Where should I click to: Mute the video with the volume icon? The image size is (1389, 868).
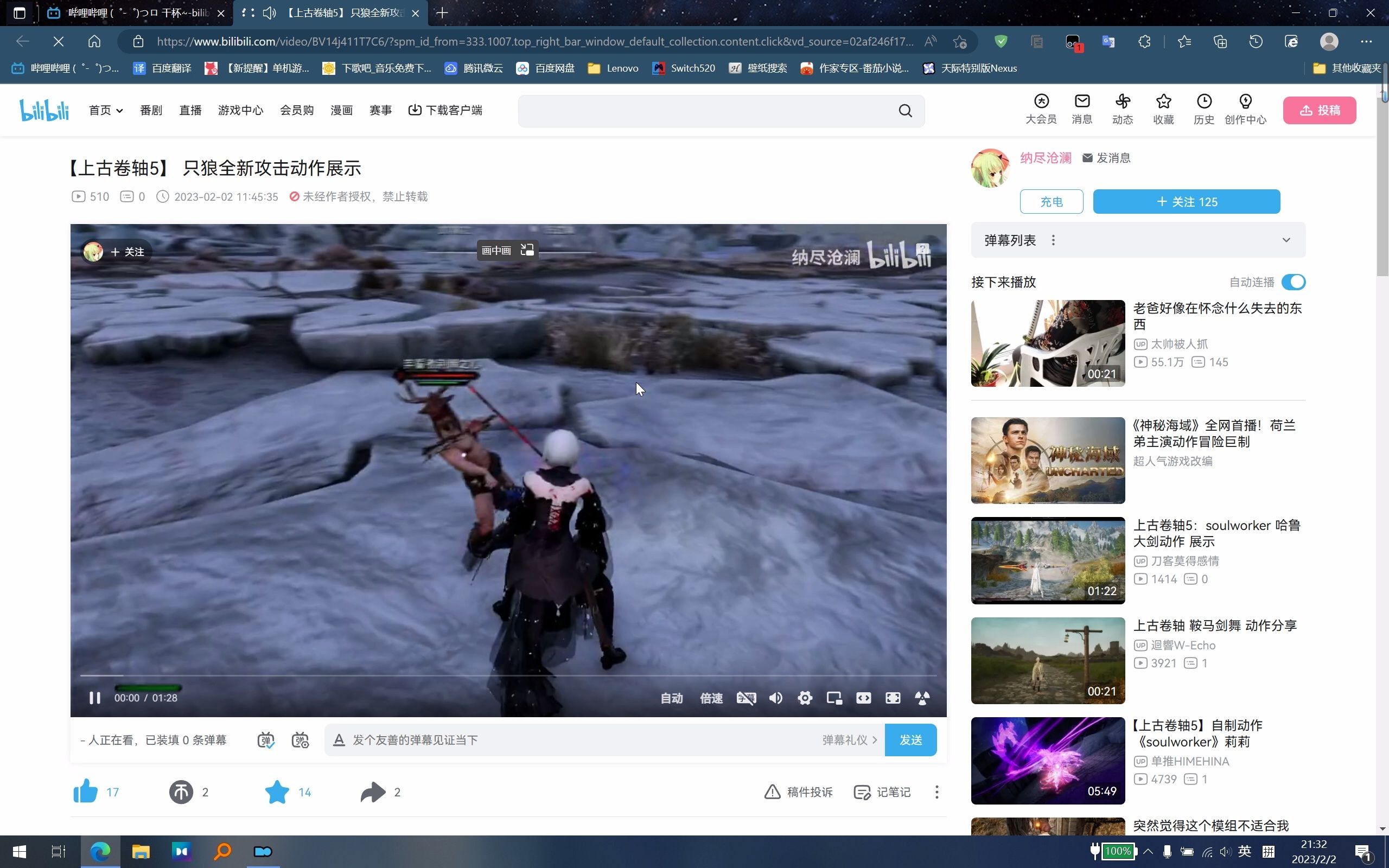coord(775,698)
